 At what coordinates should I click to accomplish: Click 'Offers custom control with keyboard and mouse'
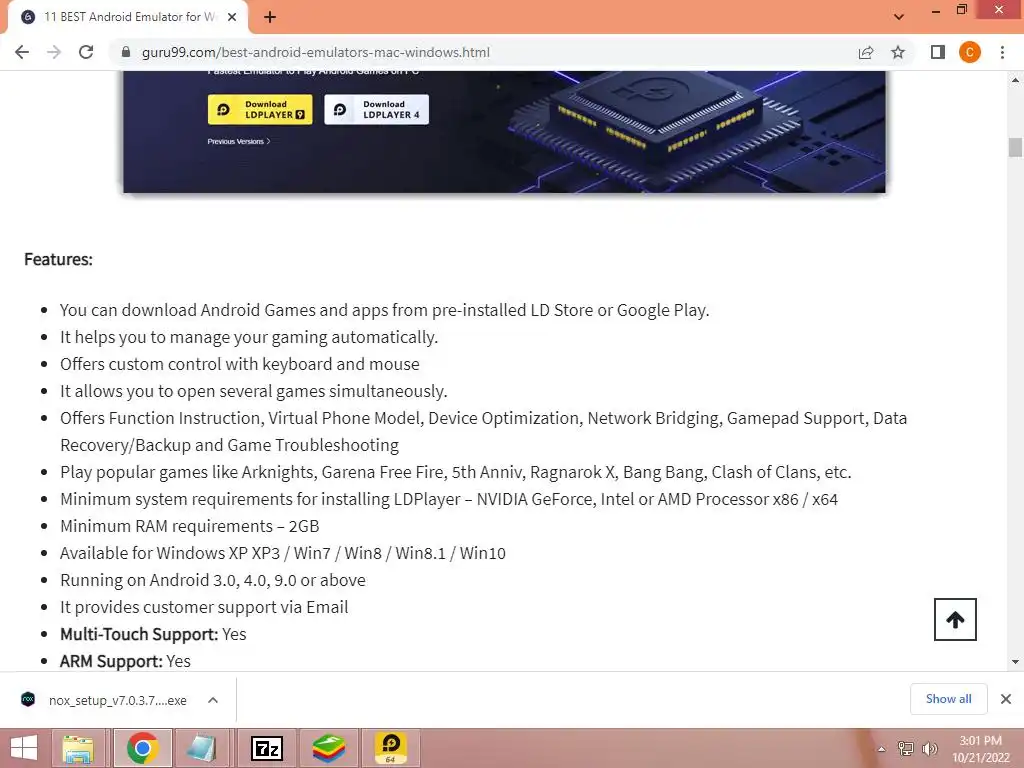[x=240, y=364]
